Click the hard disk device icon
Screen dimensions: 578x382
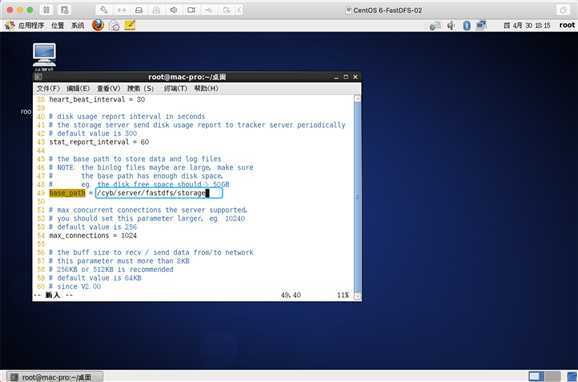click(x=139, y=10)
